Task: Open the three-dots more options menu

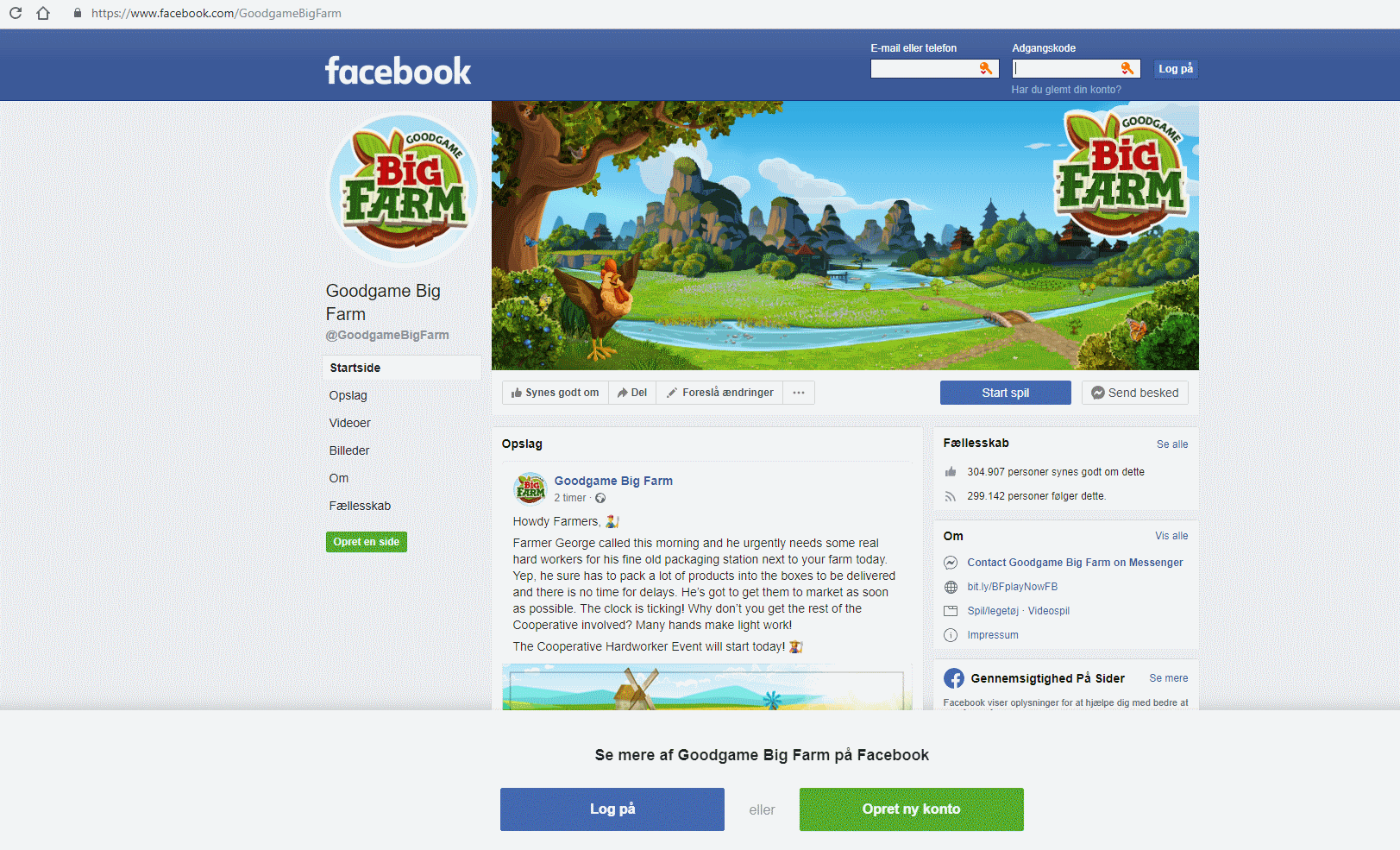Action: pos(799,393)
